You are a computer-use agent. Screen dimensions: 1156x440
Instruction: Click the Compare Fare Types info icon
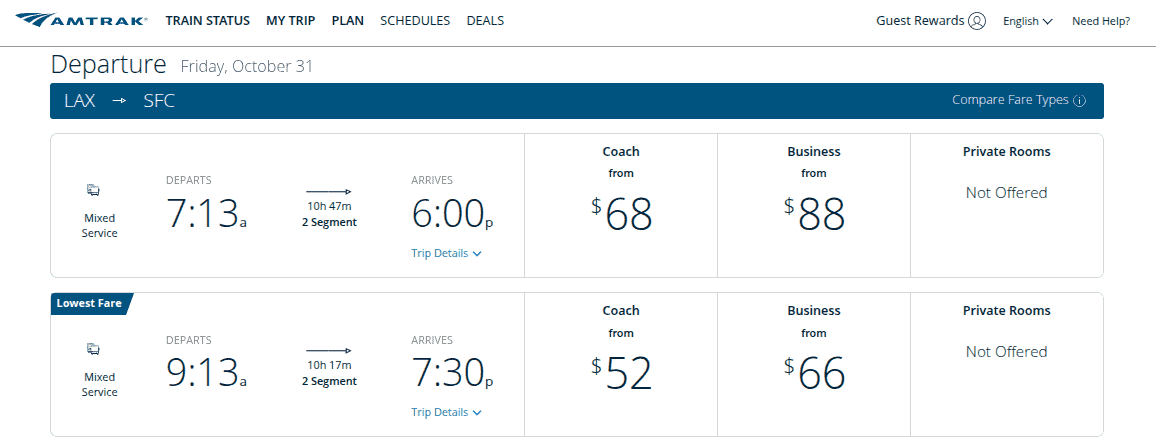[1079, 101]
